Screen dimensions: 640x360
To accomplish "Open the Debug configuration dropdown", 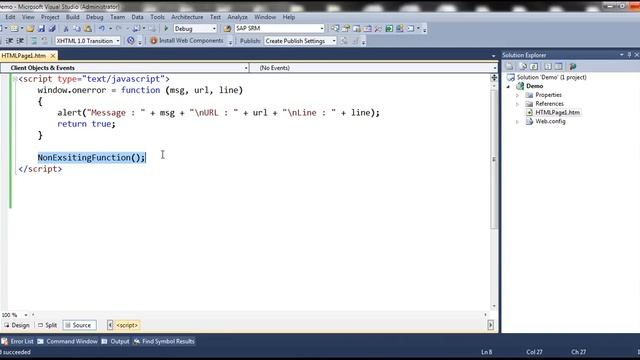I will click(214, 29).
